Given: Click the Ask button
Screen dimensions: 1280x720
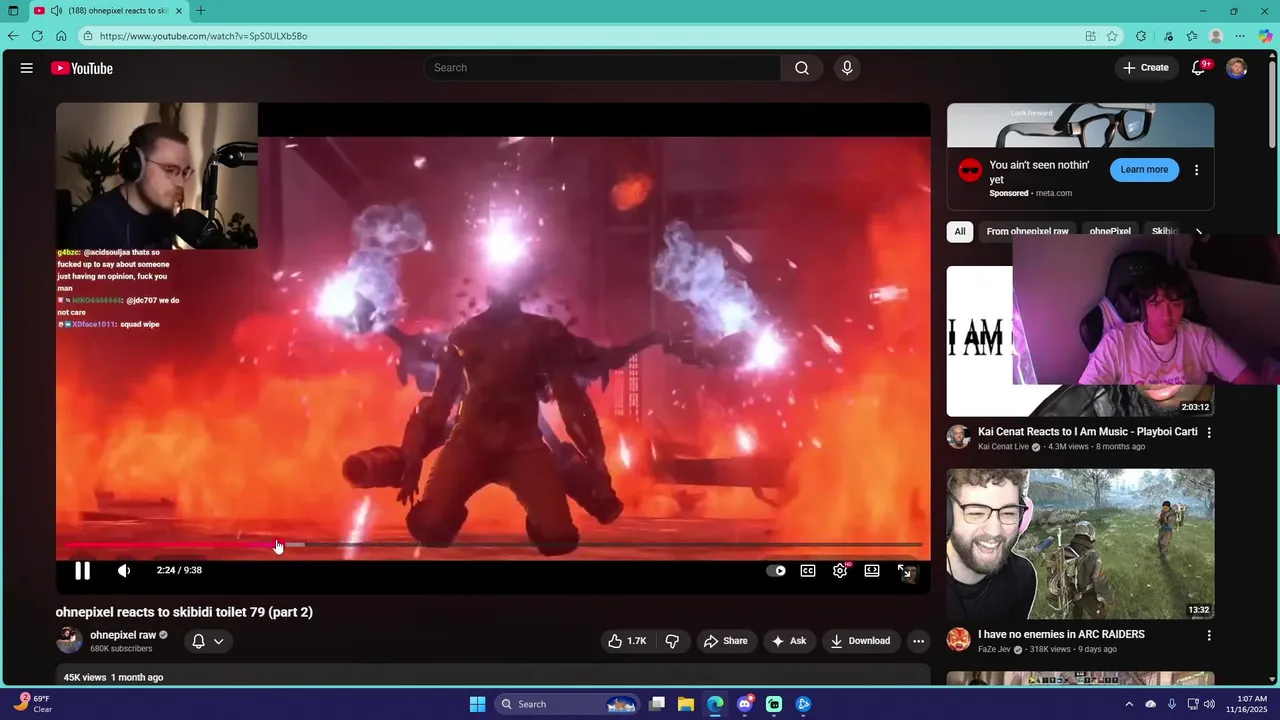Looking at the screenshot, I should click(x=789, y=641).
